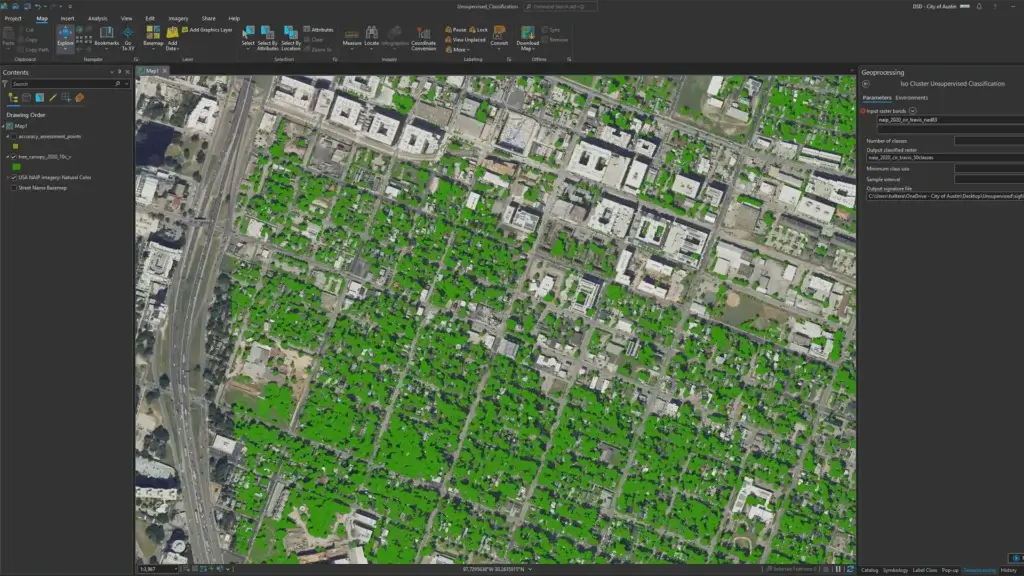Screen dimensions: 1024x576
Task: Enable the Street Name Basemap layer
Action: click(13, 187)
